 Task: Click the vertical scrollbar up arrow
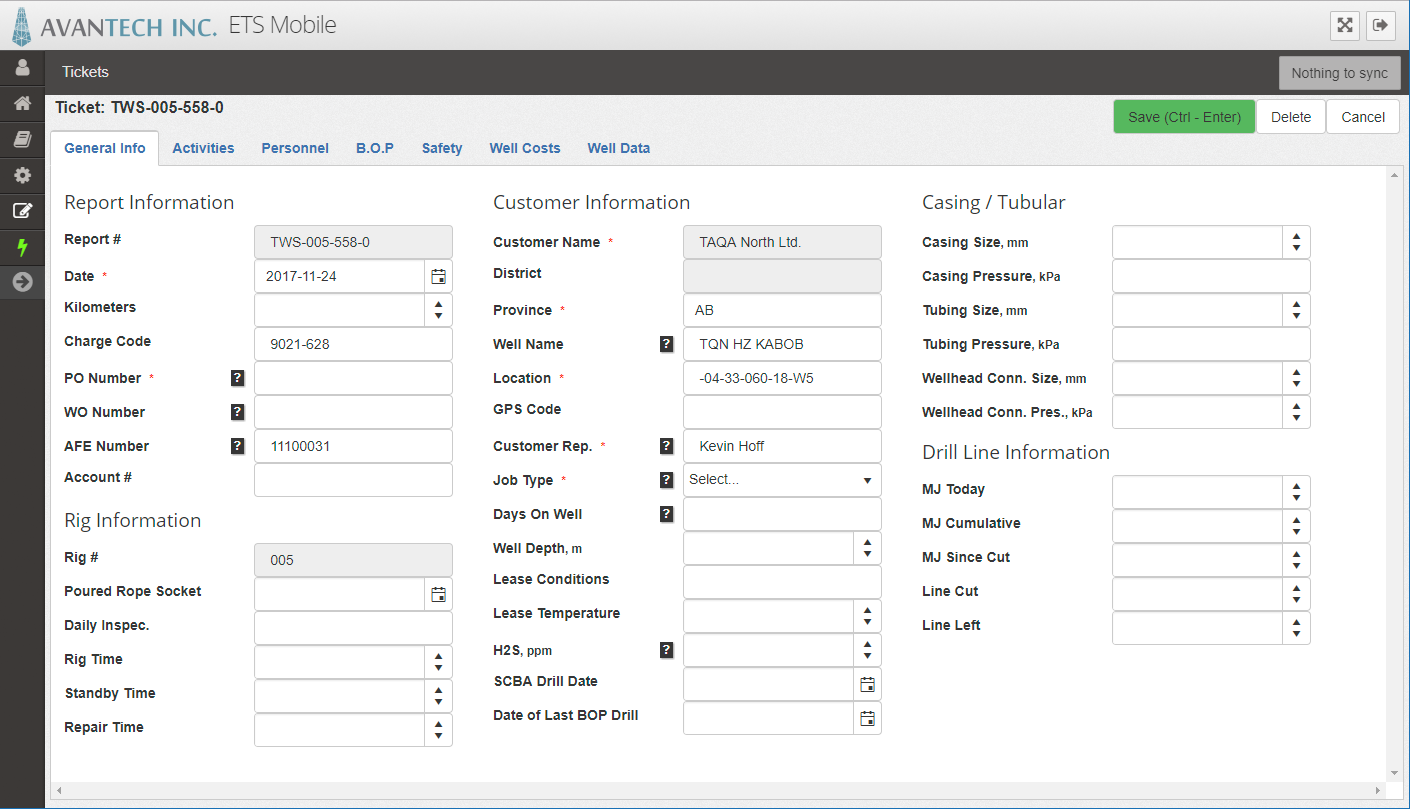pyautogui.click(x=1394, y=175)
